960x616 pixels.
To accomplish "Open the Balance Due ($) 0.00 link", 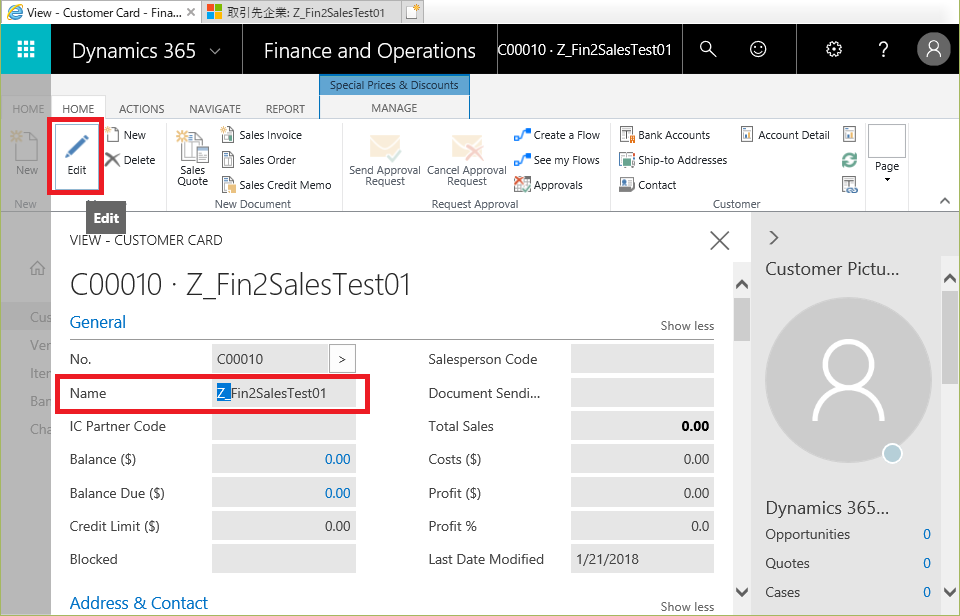I will click(337, 493).
